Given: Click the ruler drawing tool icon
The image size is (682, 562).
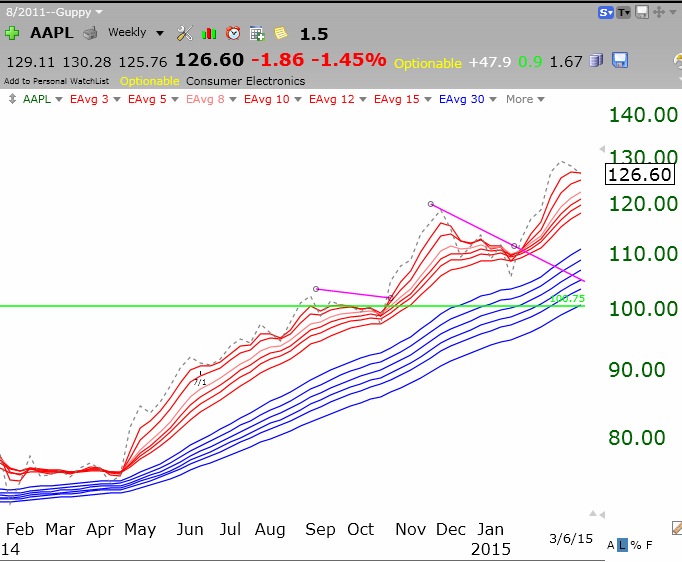Looking at the screenshot, I should point(677,528).
